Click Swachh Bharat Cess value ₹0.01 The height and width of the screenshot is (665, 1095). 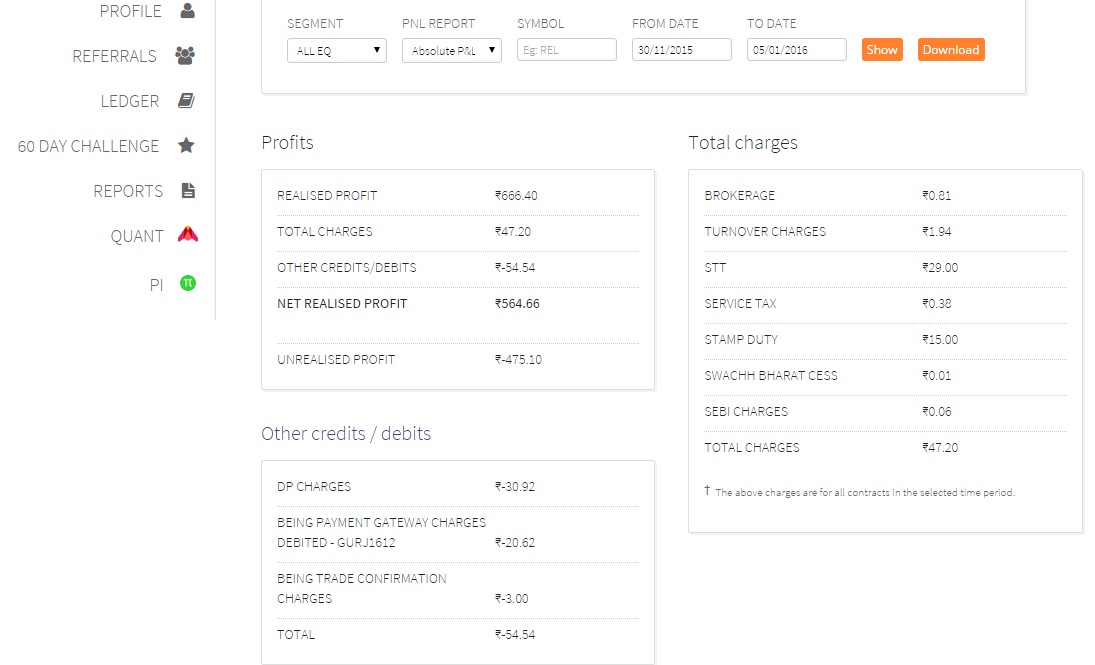point(936,376)
